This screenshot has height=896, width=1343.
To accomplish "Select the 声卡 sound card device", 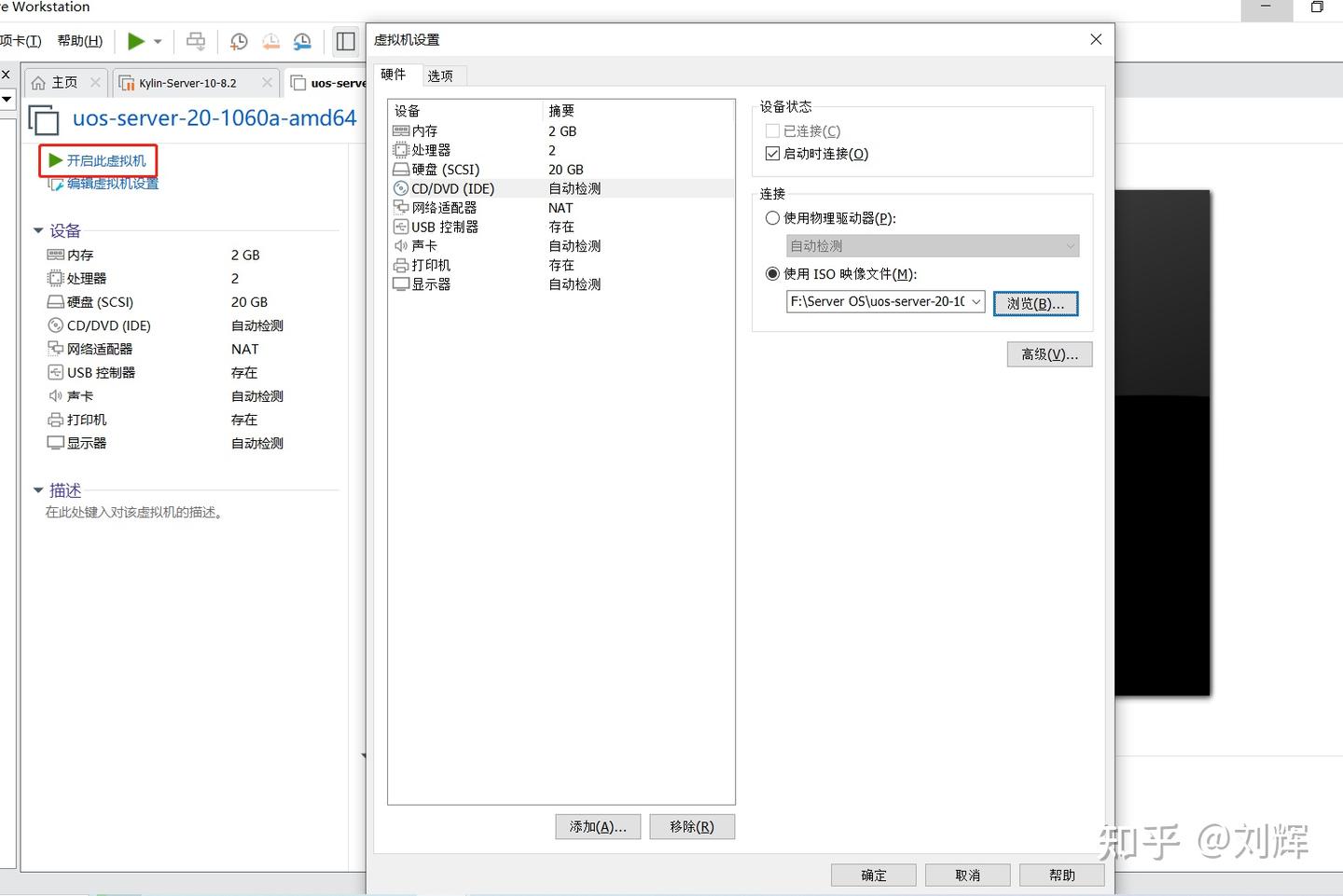I will pyautogui.click(x=426, y=245).
